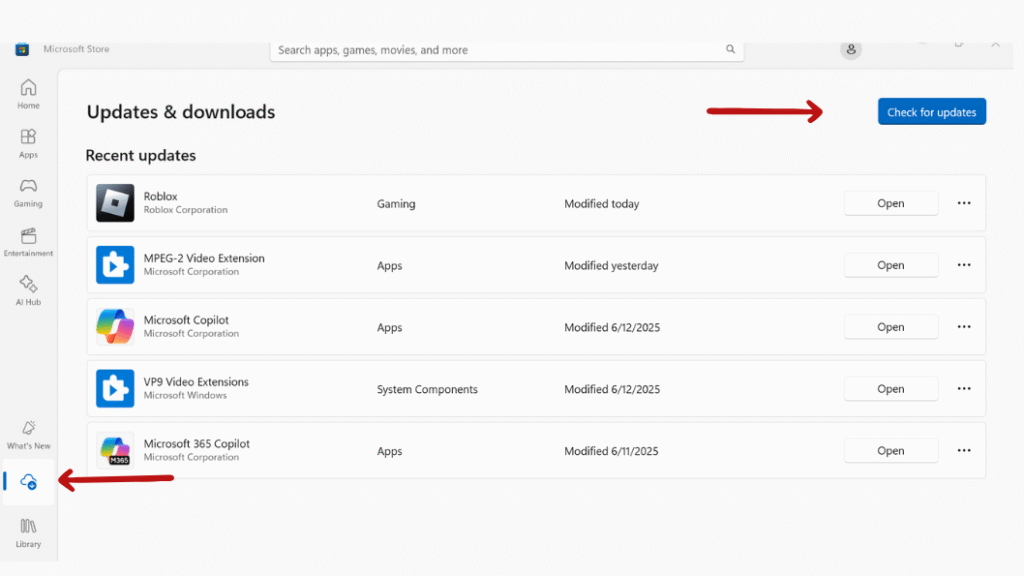Click the Modified 6/11/2025 text
Screen dimensions: 1024x576
pyautogui.click(x=611, y=451)
